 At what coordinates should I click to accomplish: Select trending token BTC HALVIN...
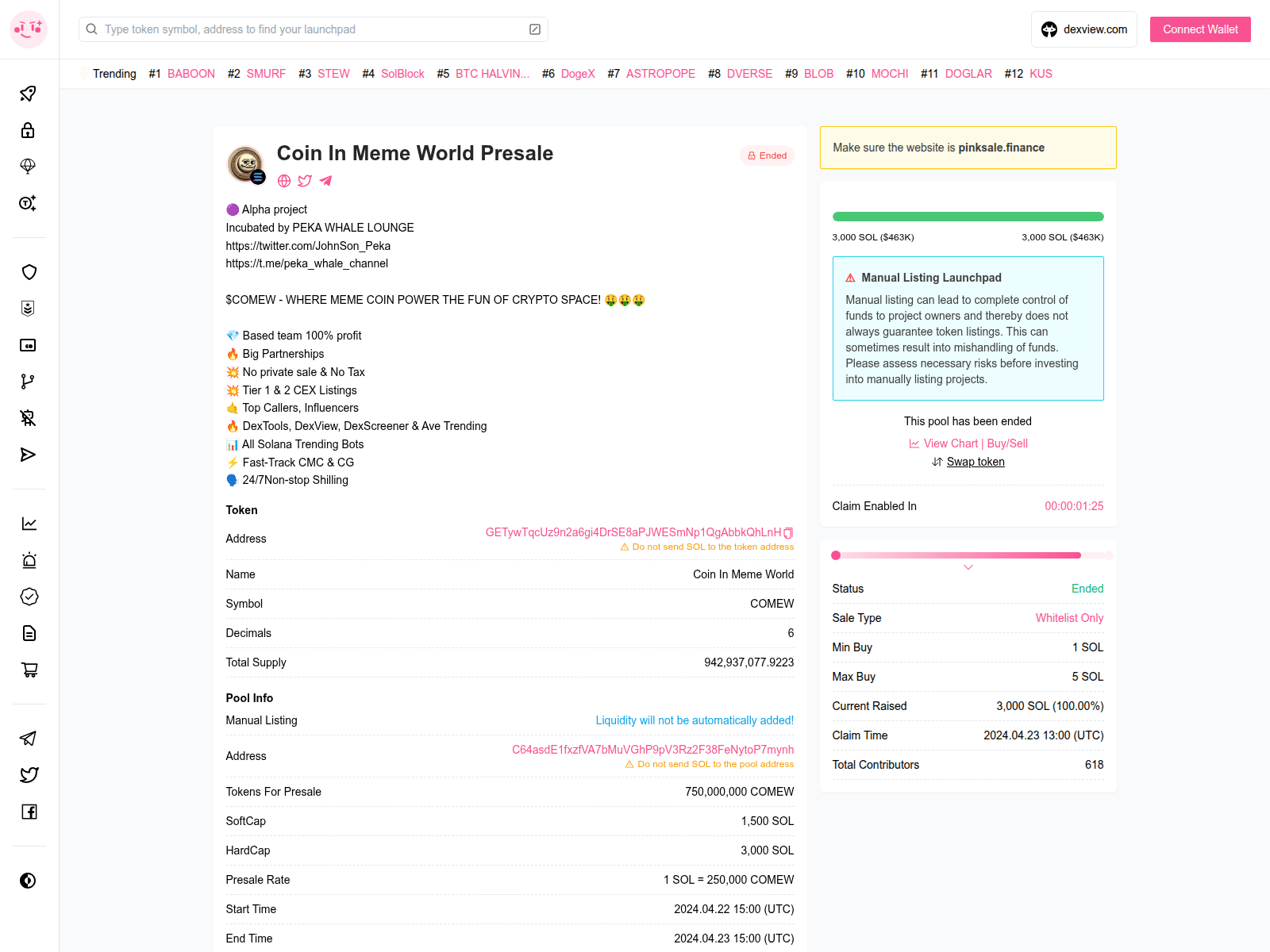click(492, 74)
